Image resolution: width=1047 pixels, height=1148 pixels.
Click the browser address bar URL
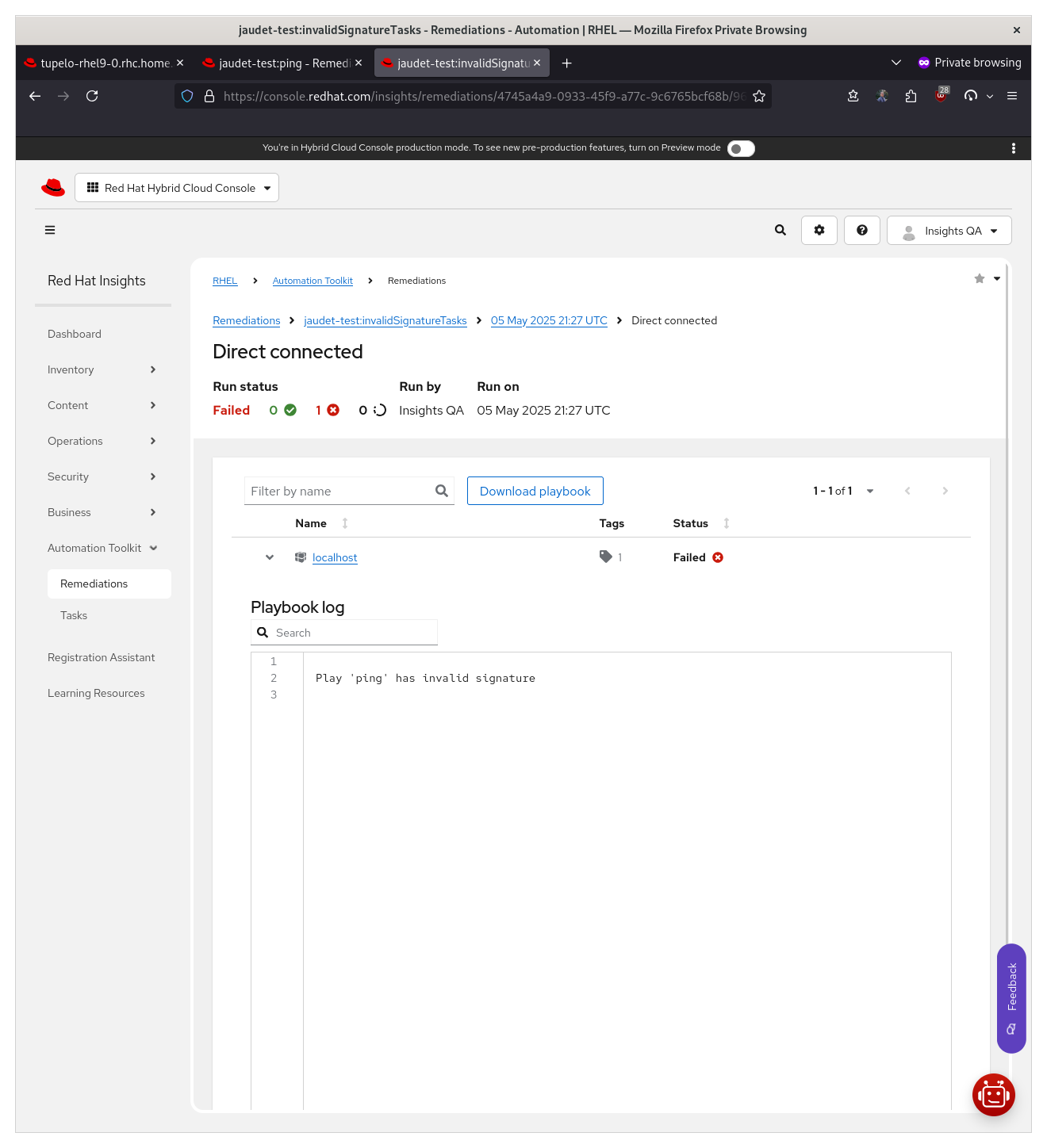point(484,96)
